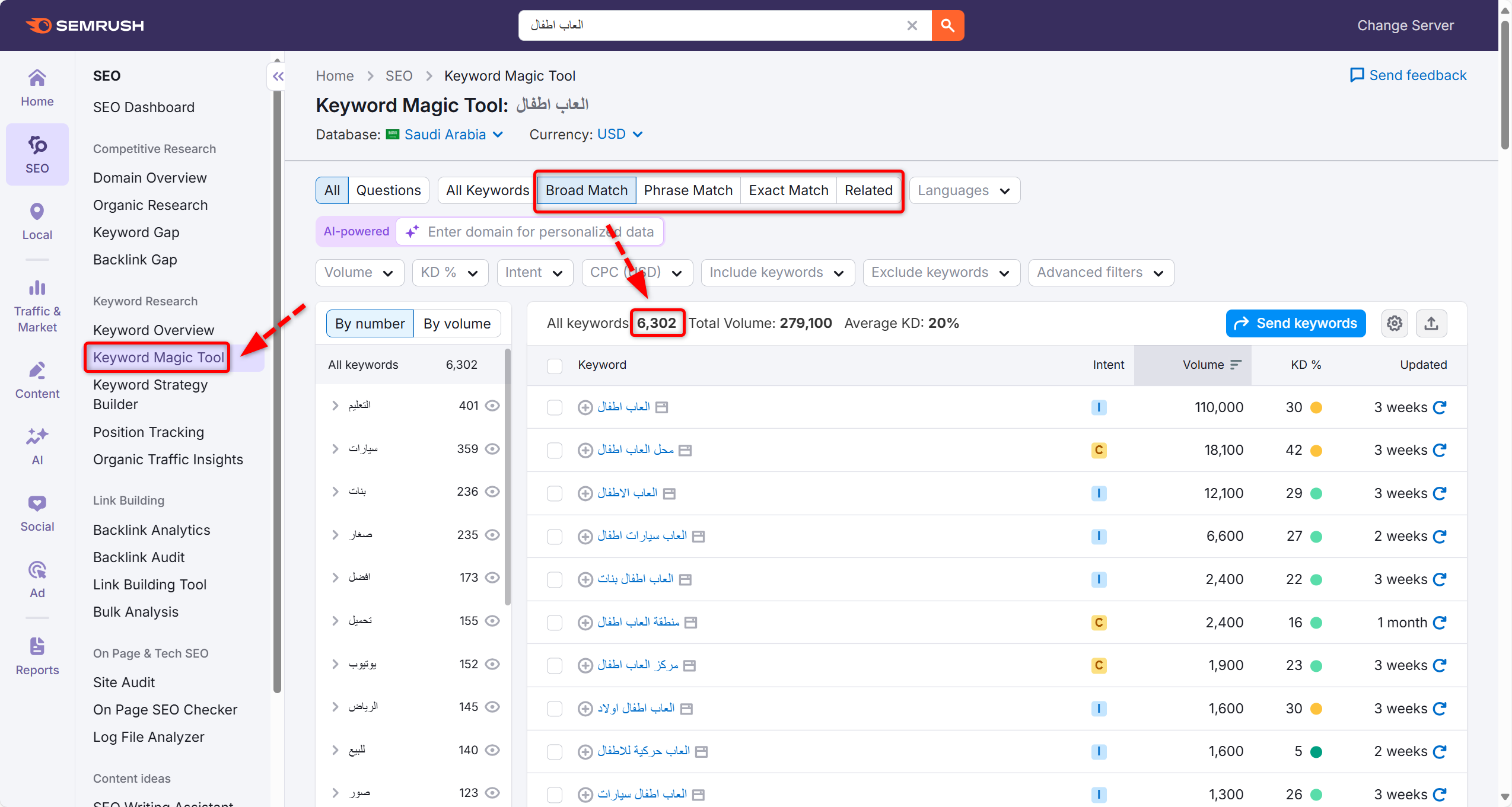Click the export keywords icon
Screen dimensions: 1512x807
pos(1431,323)
